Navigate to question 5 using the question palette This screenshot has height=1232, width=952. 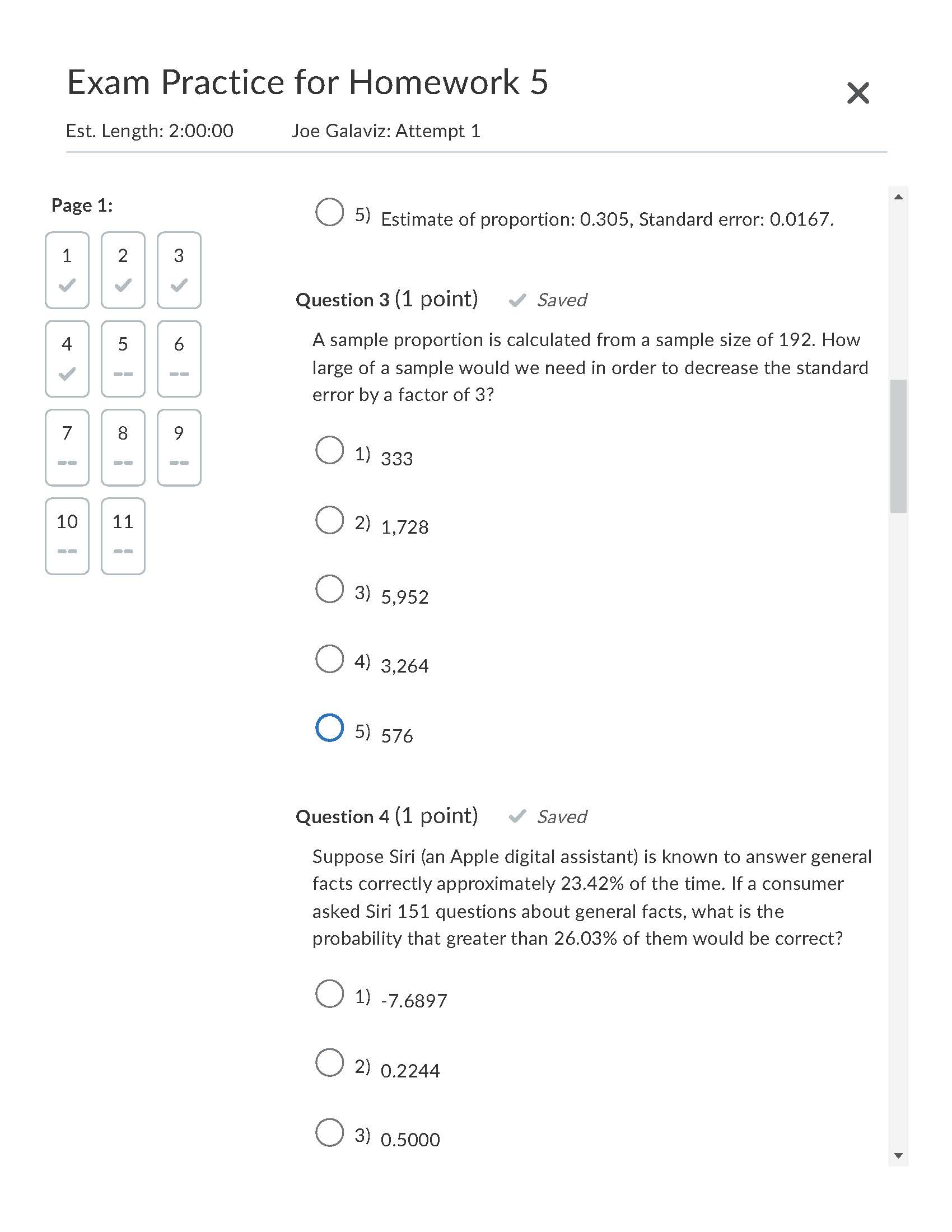point(123,358)
